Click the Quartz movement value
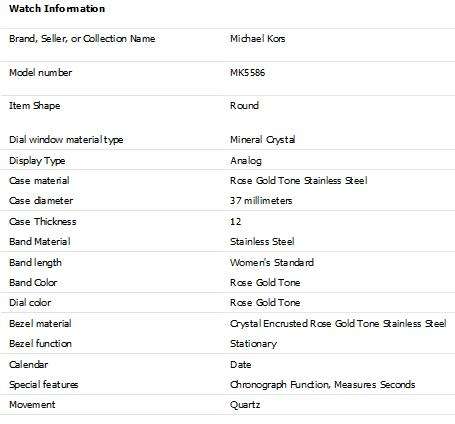Image resolution: width=455 pixels, height=424 pixels. [245, 405]
